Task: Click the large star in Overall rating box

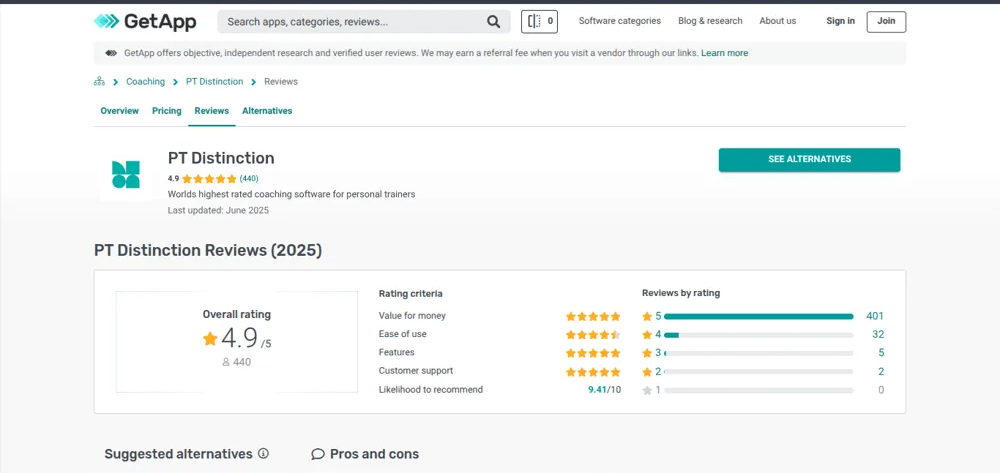Action: [210, 338]
